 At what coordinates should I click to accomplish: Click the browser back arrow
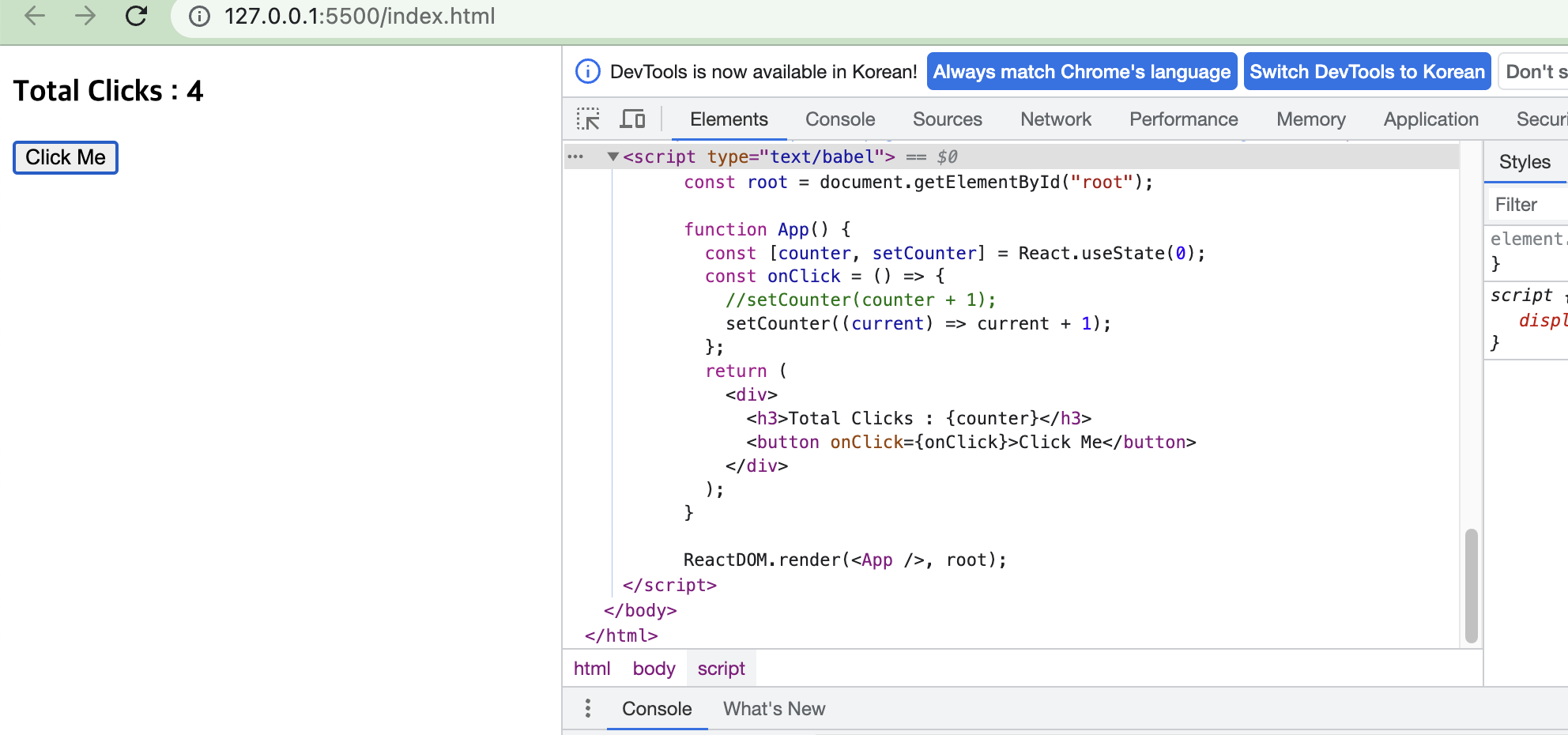(35, 16)
